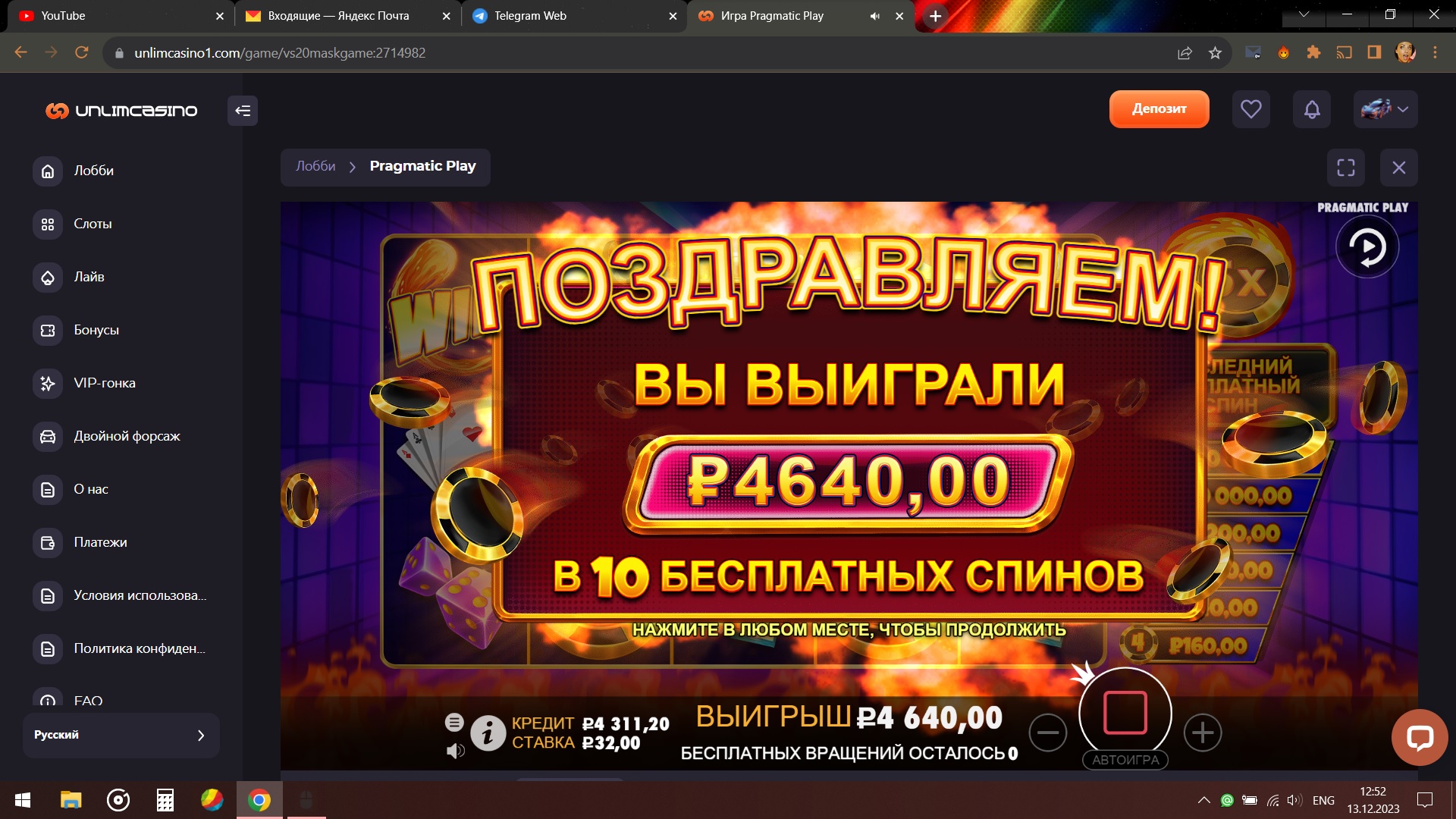
Task: Open the Русский language selector
Action: [x=121, y=735]
